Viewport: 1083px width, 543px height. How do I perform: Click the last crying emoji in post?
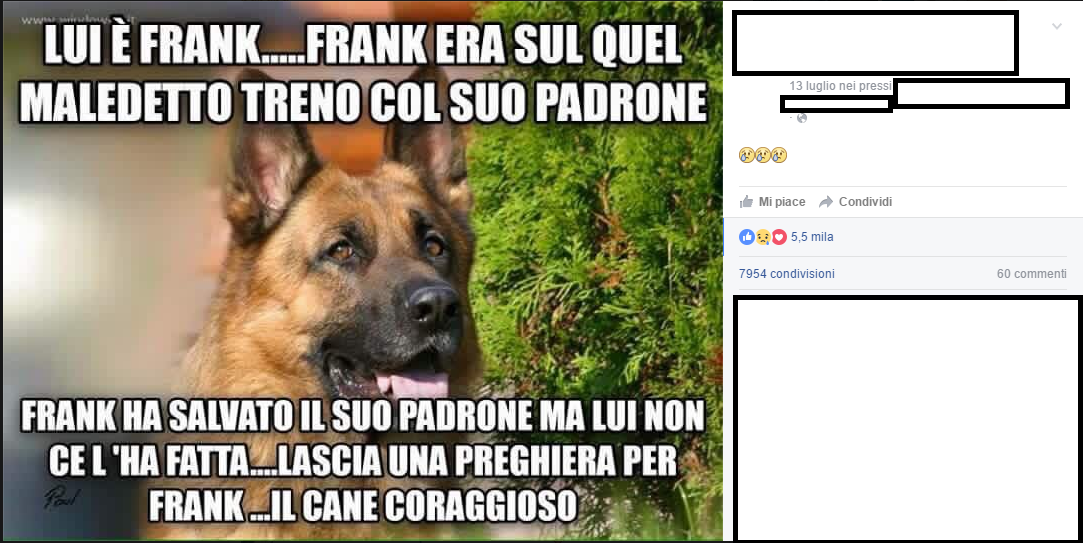(779, 155)
